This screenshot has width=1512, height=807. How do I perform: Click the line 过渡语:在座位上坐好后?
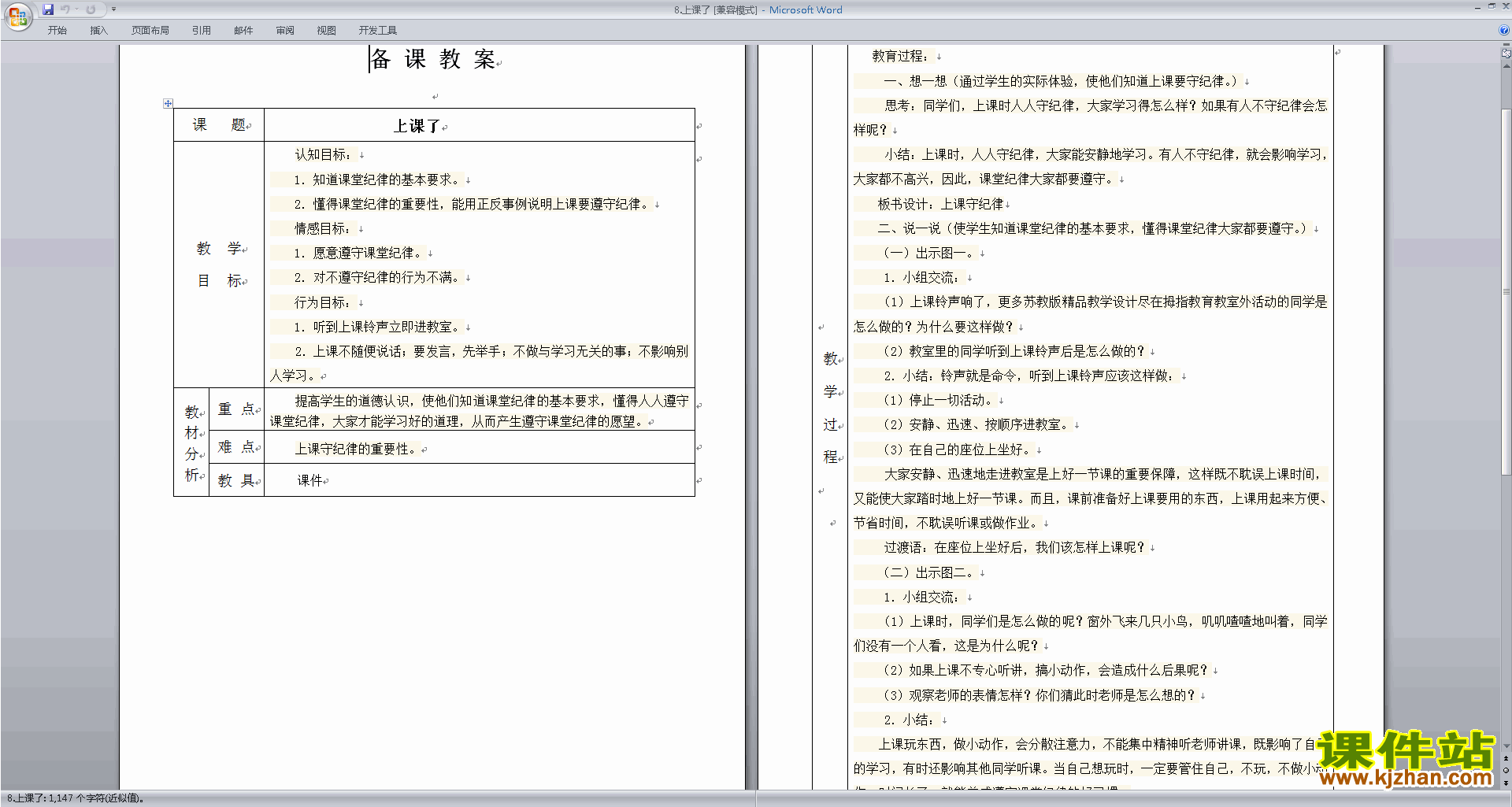(1014, 547)
